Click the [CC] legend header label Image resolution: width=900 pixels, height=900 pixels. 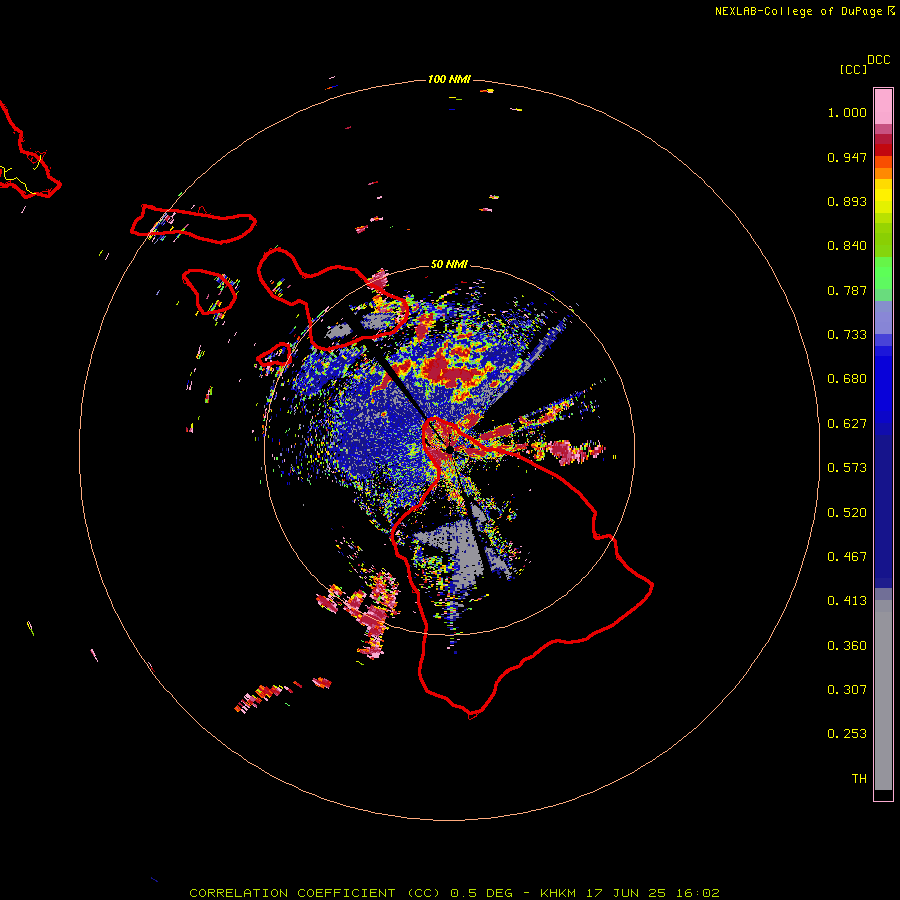click(x=854, y=69)
